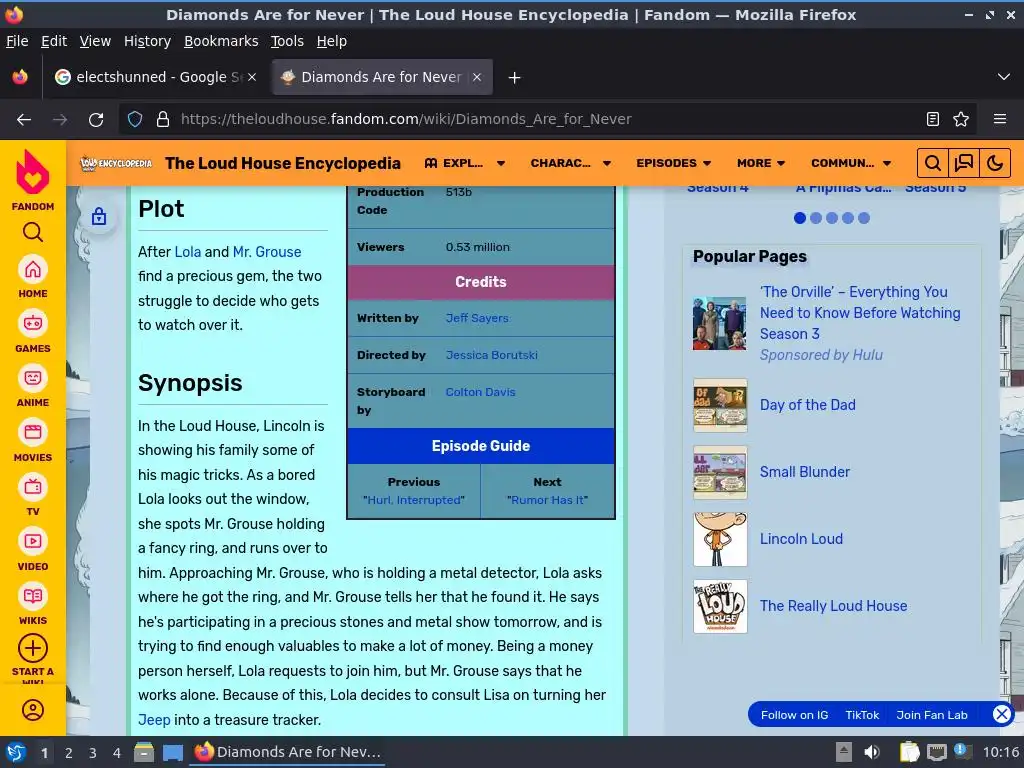The image size is (1024, 768).
Task: Open the Bookmarks menu
Action: click(221, 41)
